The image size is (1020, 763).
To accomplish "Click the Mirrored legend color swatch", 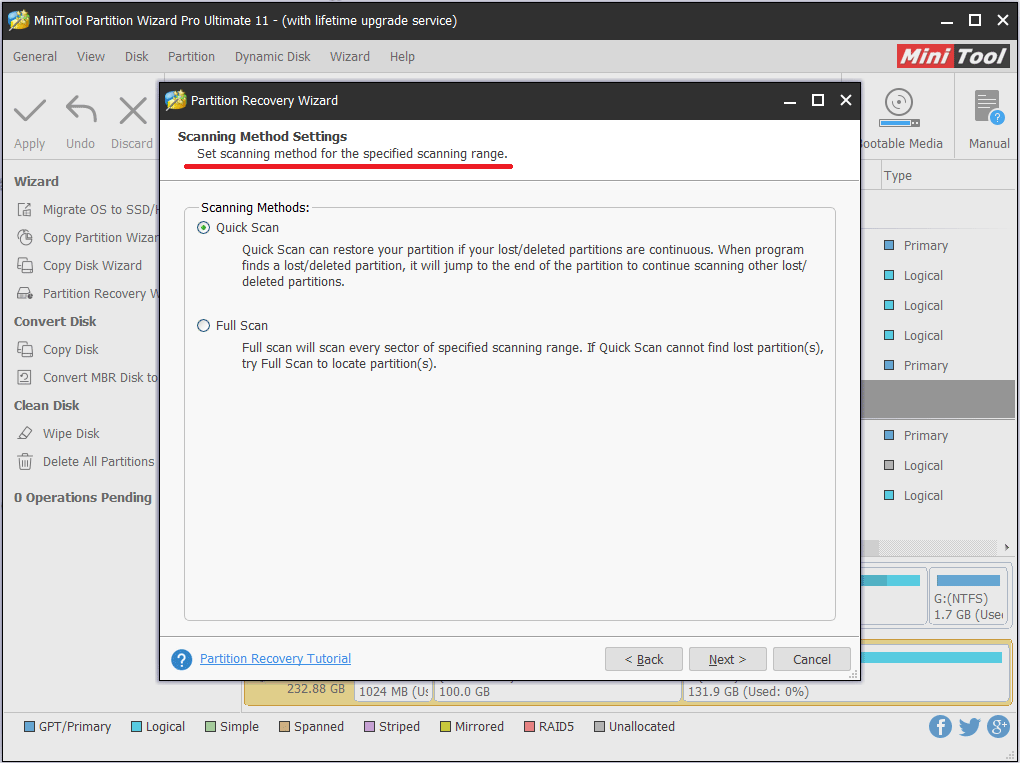I will click(x=445, y=727).
